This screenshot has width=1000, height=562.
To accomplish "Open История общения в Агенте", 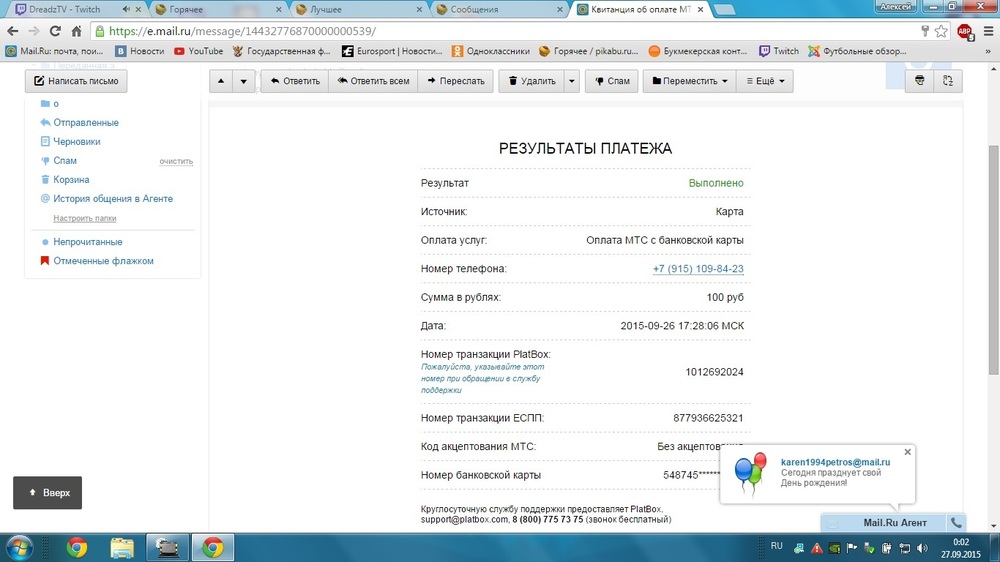I will tap(113, 199).
